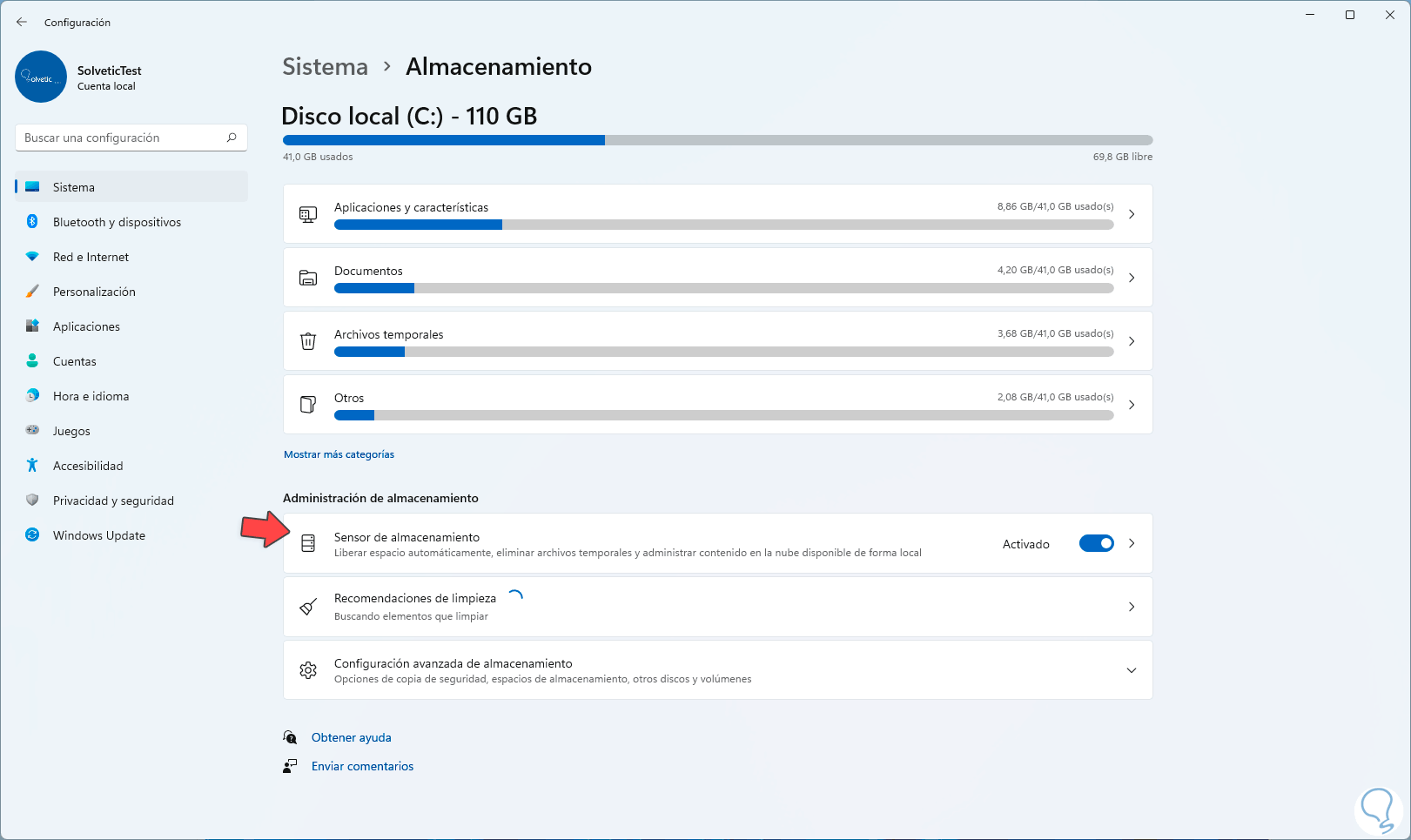
Task: Turn off the Sensor de almacenamiento toggle
Action: click(x=1096, y=543)
